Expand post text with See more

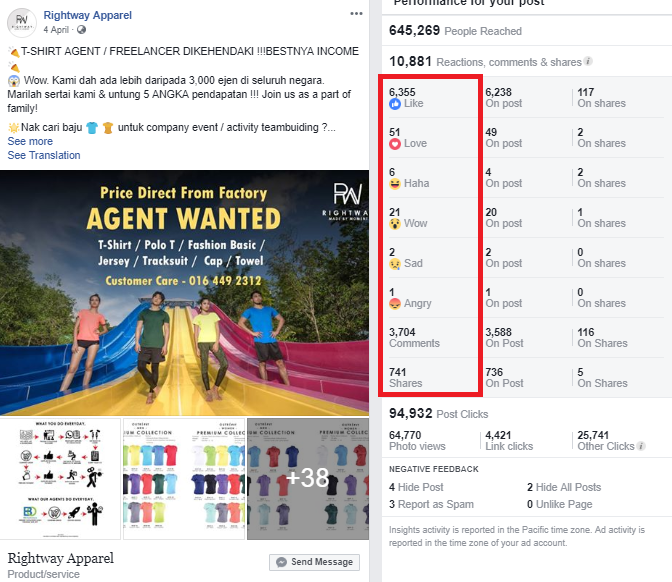[x=30, y=141]
